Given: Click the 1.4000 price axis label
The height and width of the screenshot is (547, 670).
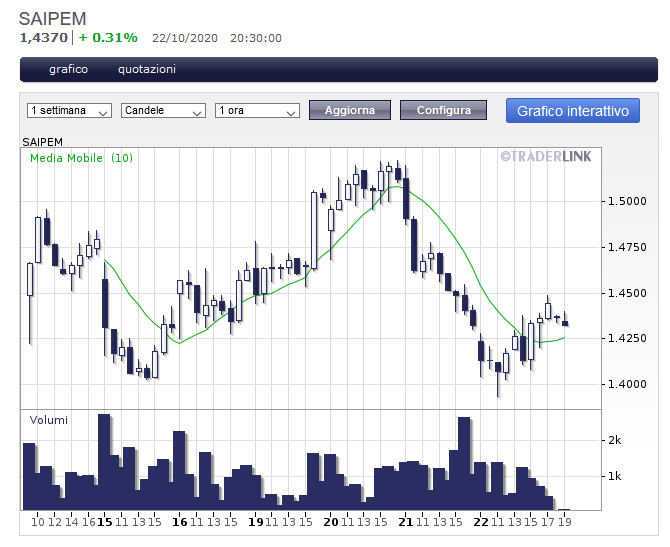Looking at the screenshot, I should pyautogui.click(x=627, y=384).
